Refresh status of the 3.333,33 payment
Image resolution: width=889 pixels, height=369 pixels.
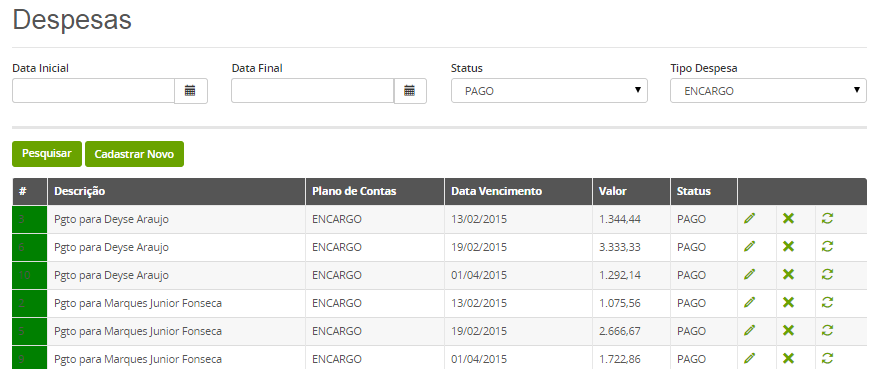(827, 247)
